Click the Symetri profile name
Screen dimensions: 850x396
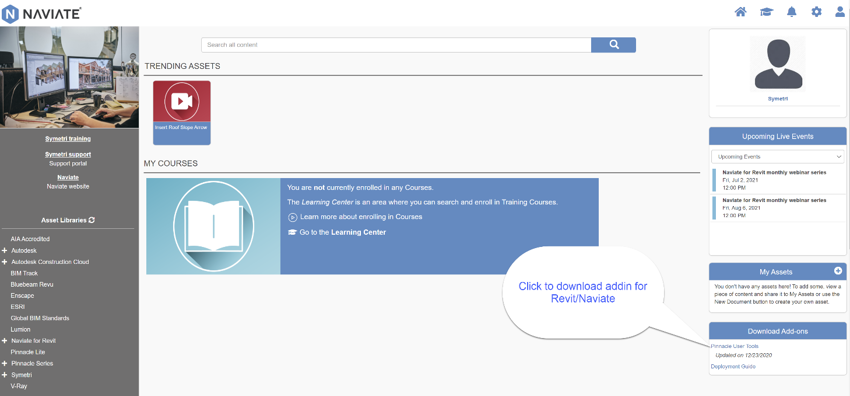[778, 99]
